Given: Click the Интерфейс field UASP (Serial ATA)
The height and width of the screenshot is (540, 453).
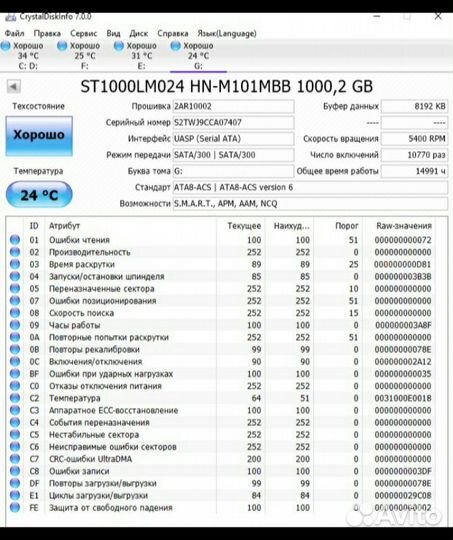Looking at the screenshot, I should tap(233, 138).
